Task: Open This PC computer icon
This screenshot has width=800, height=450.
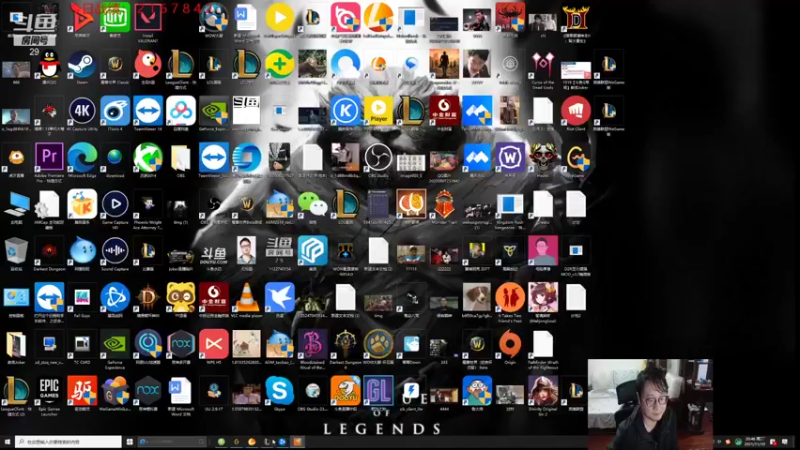Action: 16,204
